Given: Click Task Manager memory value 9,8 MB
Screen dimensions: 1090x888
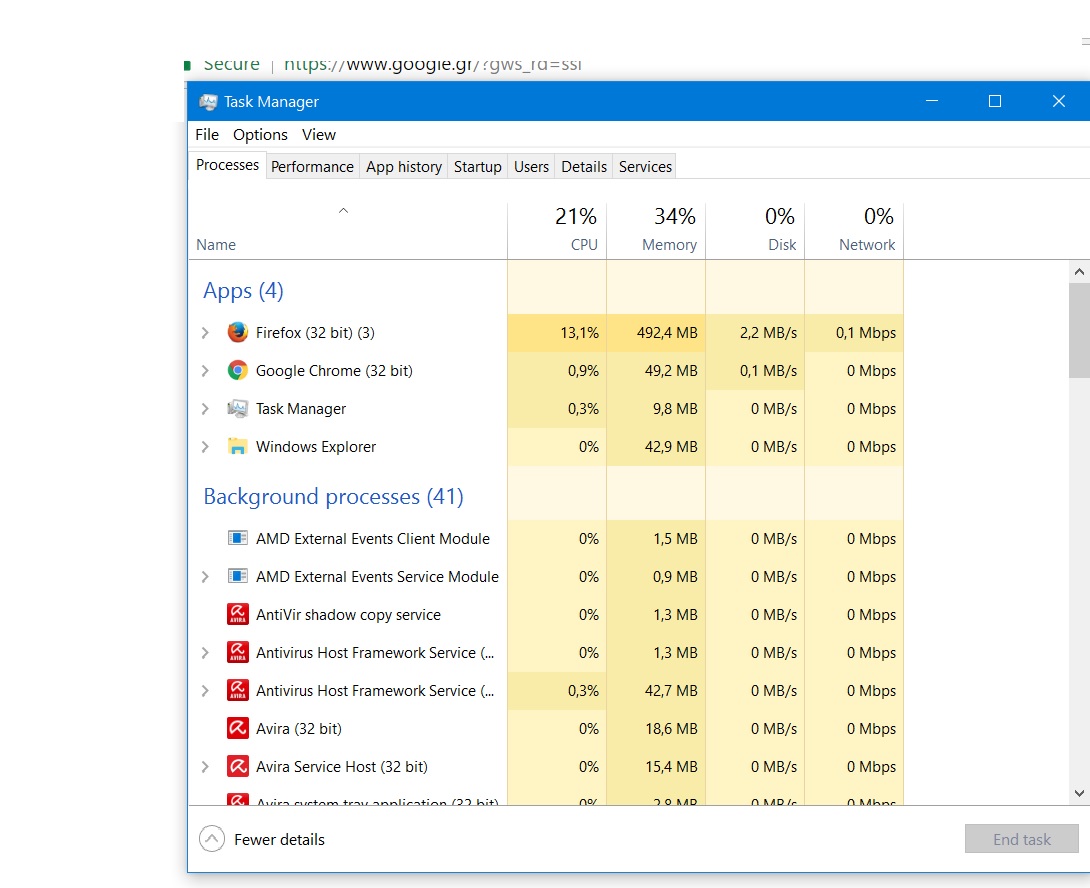Looking at the screenshot, I should tap(675, 409).
